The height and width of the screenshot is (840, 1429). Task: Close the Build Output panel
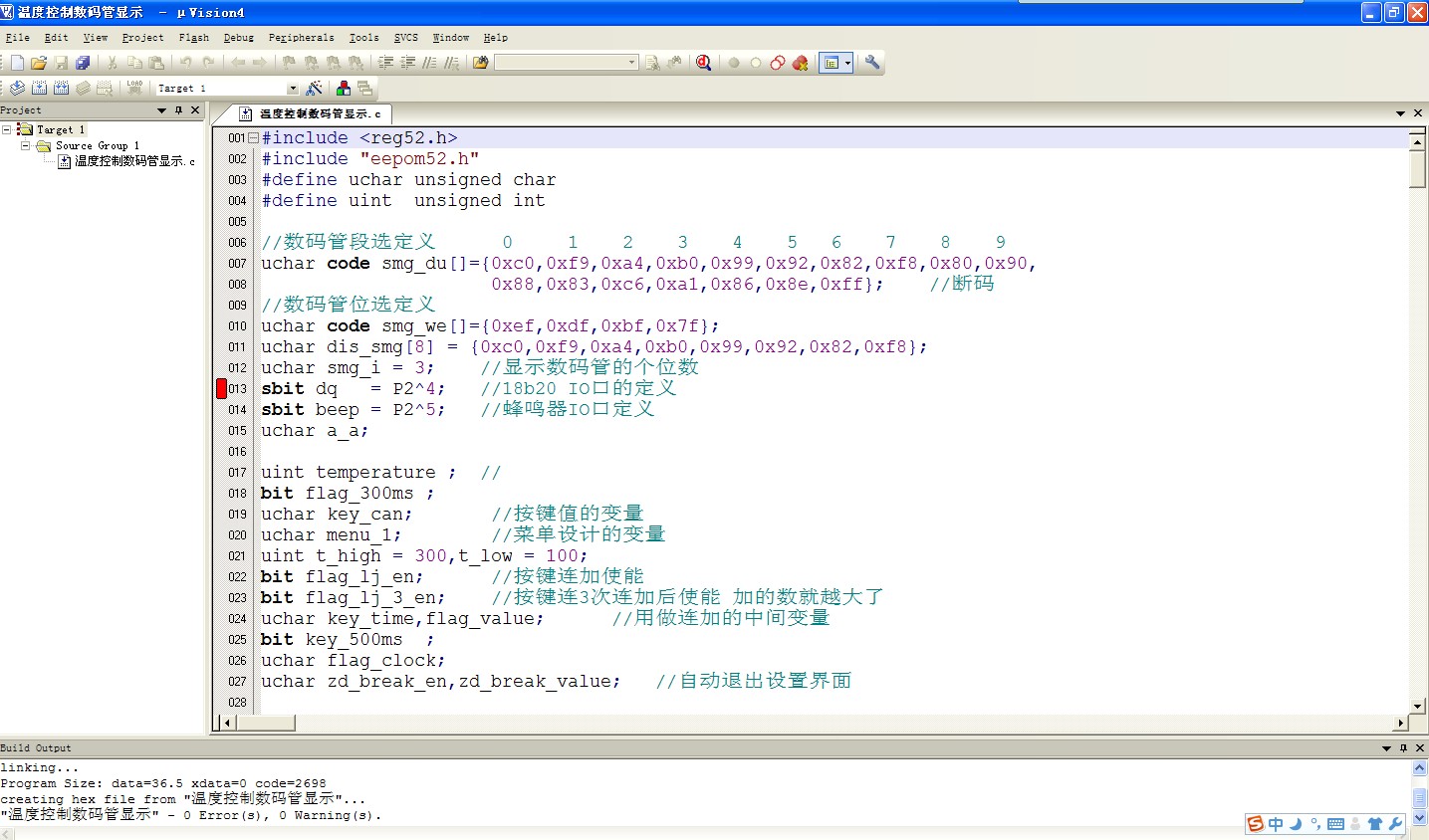click(x=1420, y=747)
